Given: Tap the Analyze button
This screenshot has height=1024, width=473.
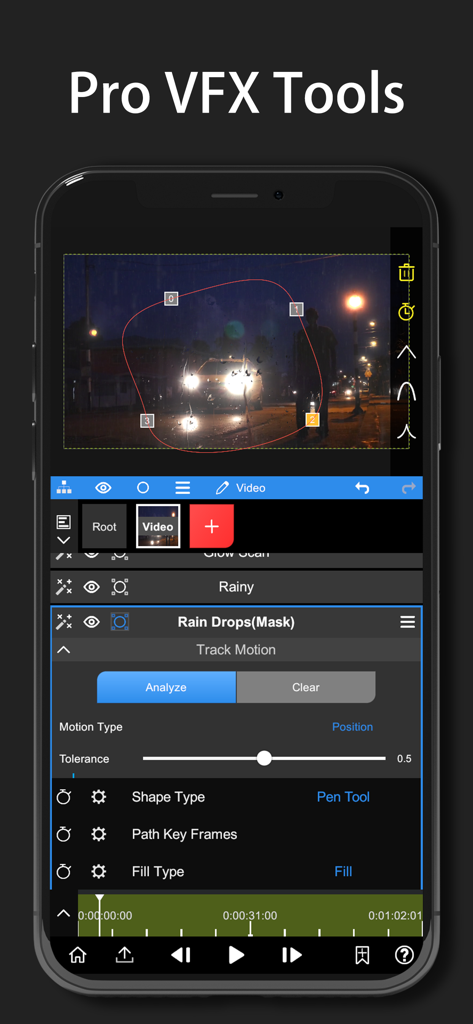Looking at the screenshot, I should tap(167, 687).
